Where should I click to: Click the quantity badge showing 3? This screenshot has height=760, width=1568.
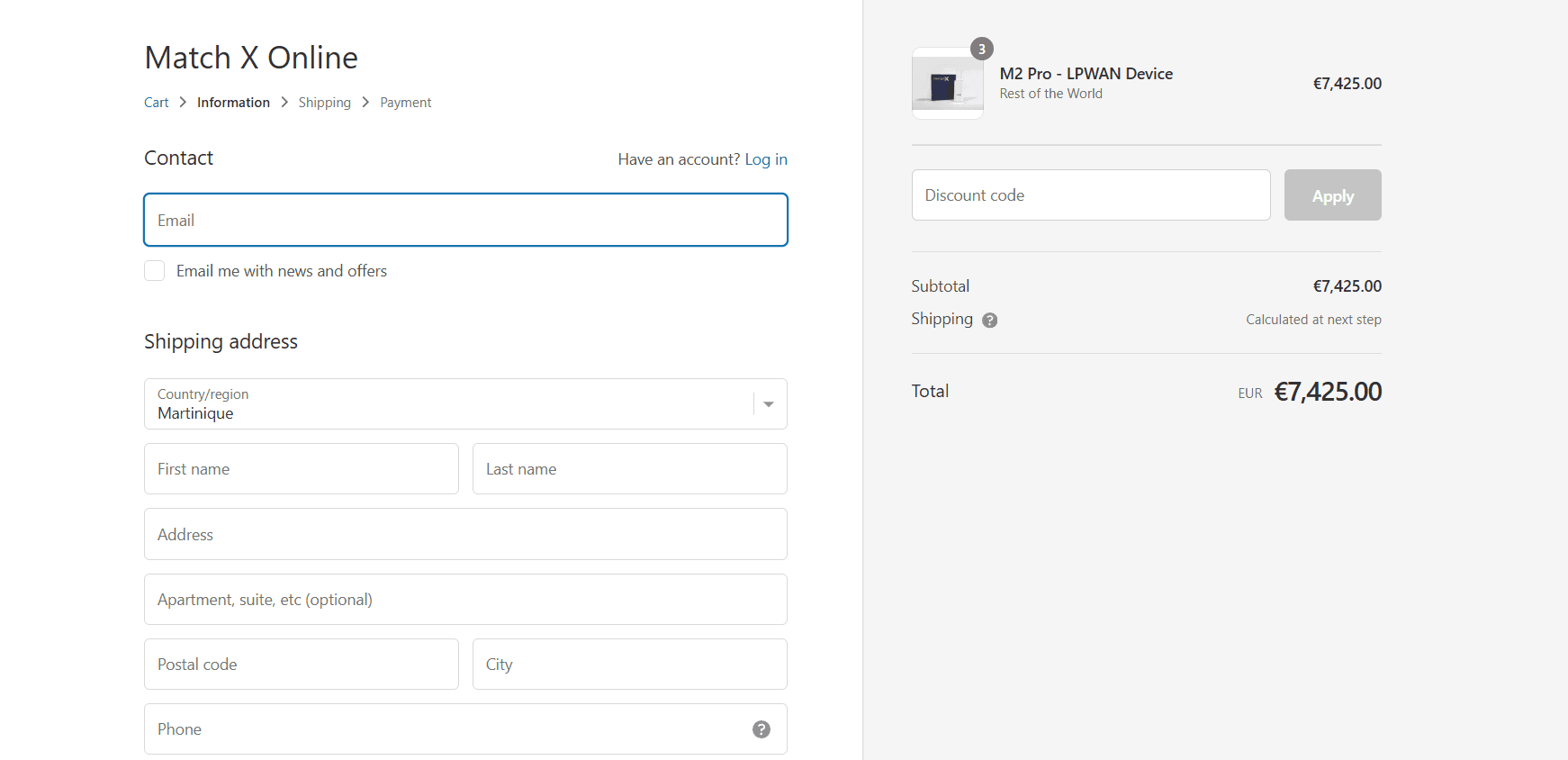coord(982,49)
